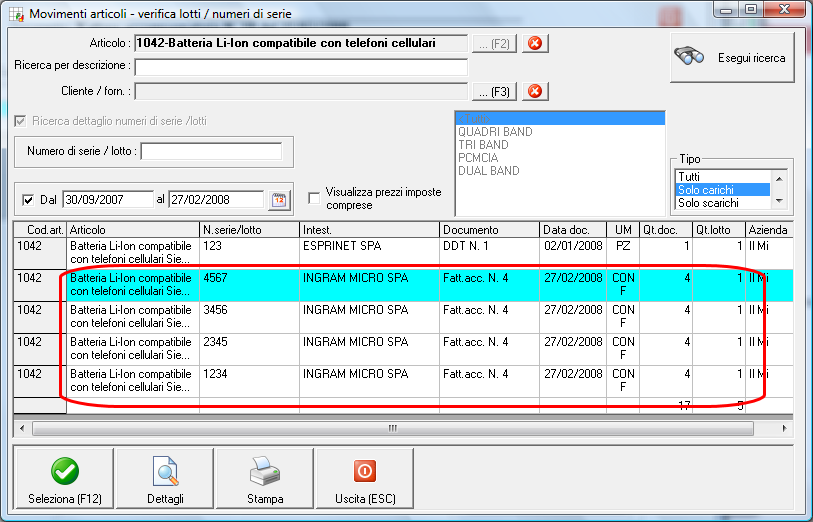Screen dimensions: 813x522
Task: Open Dettagli with the magnifier document icon
Action: tap(165, 478)
